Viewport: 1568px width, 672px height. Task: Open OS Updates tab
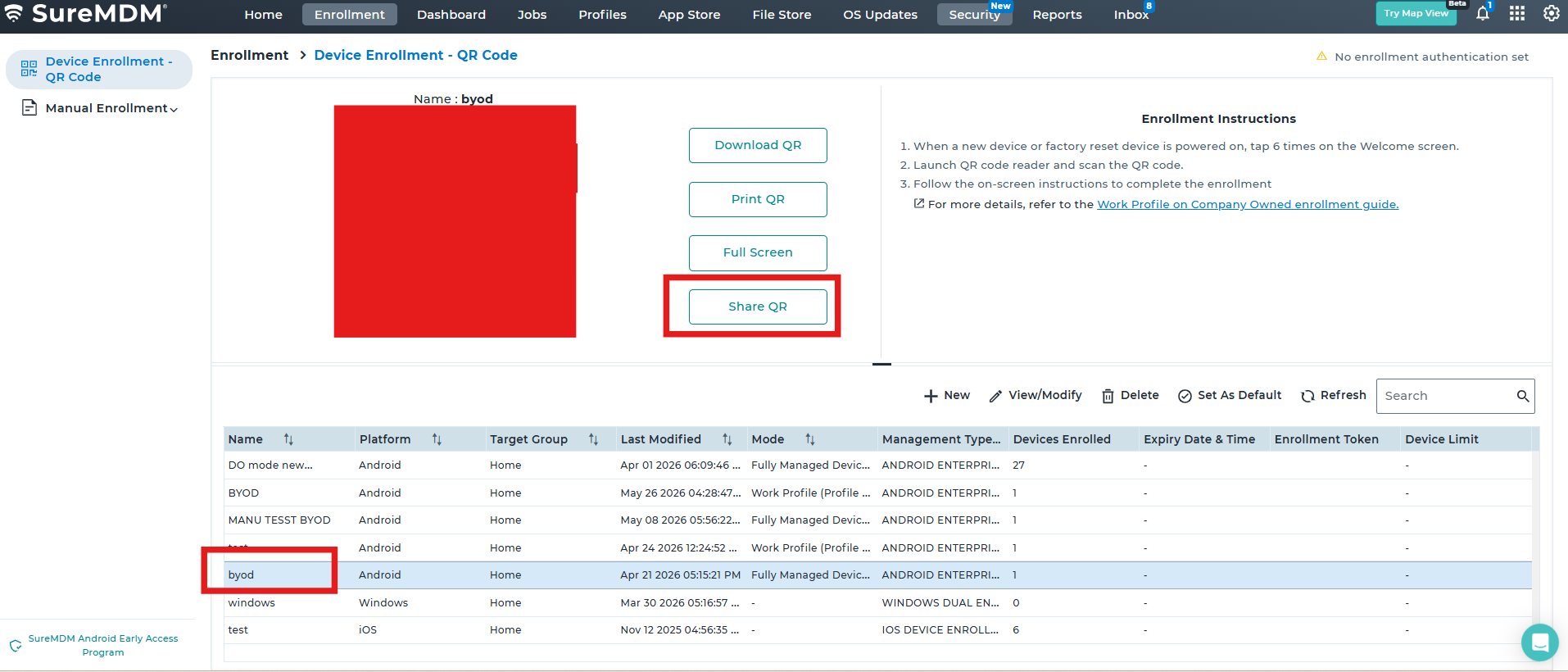pos(880,15)
